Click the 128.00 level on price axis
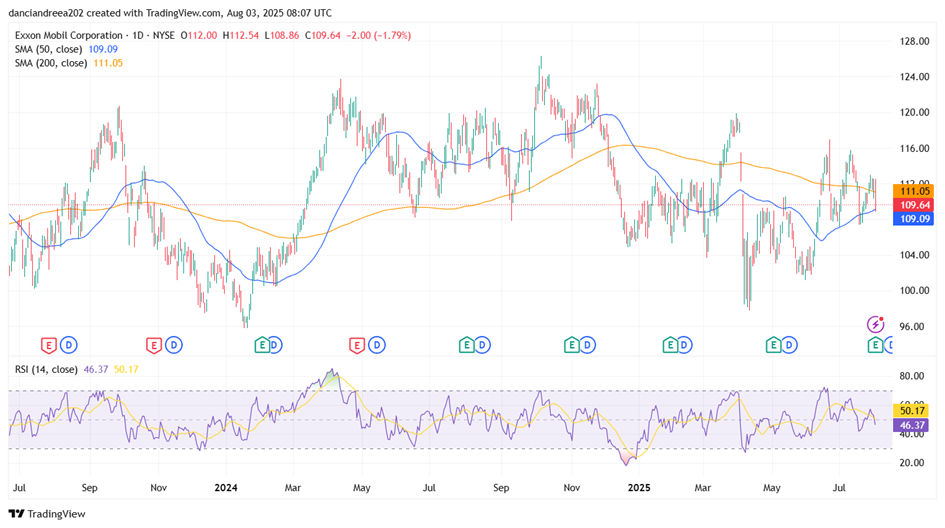Screen dimensions: 945x528 tap(914, 41)
